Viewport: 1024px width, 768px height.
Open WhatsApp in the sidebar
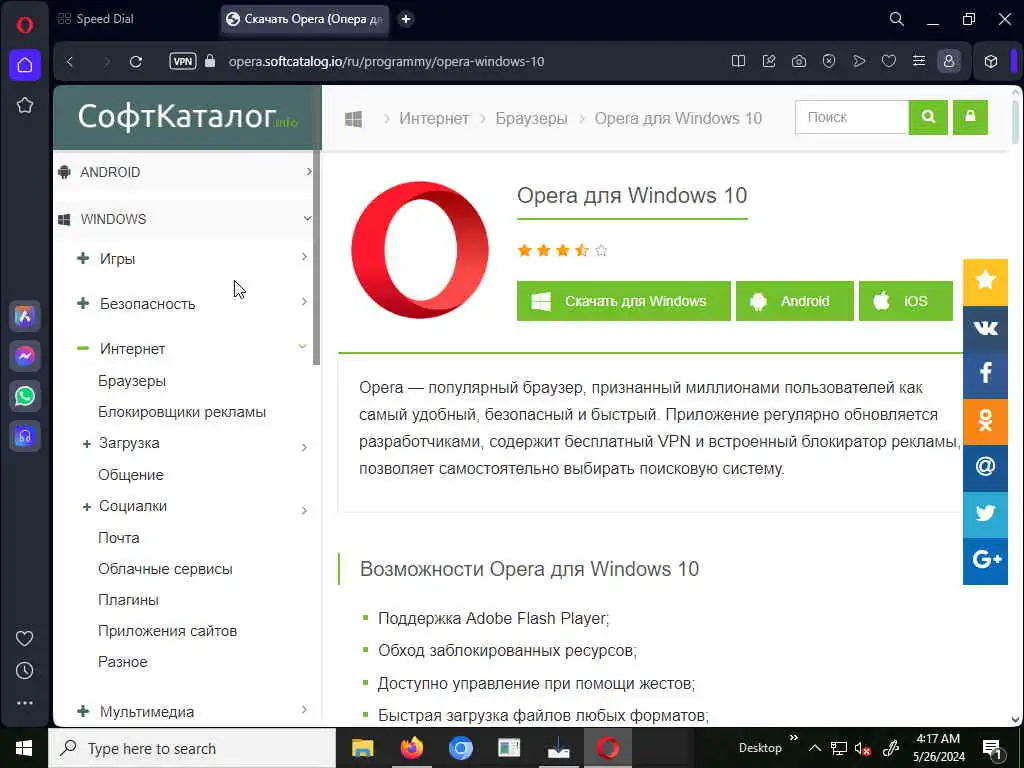tap(25, 396)
